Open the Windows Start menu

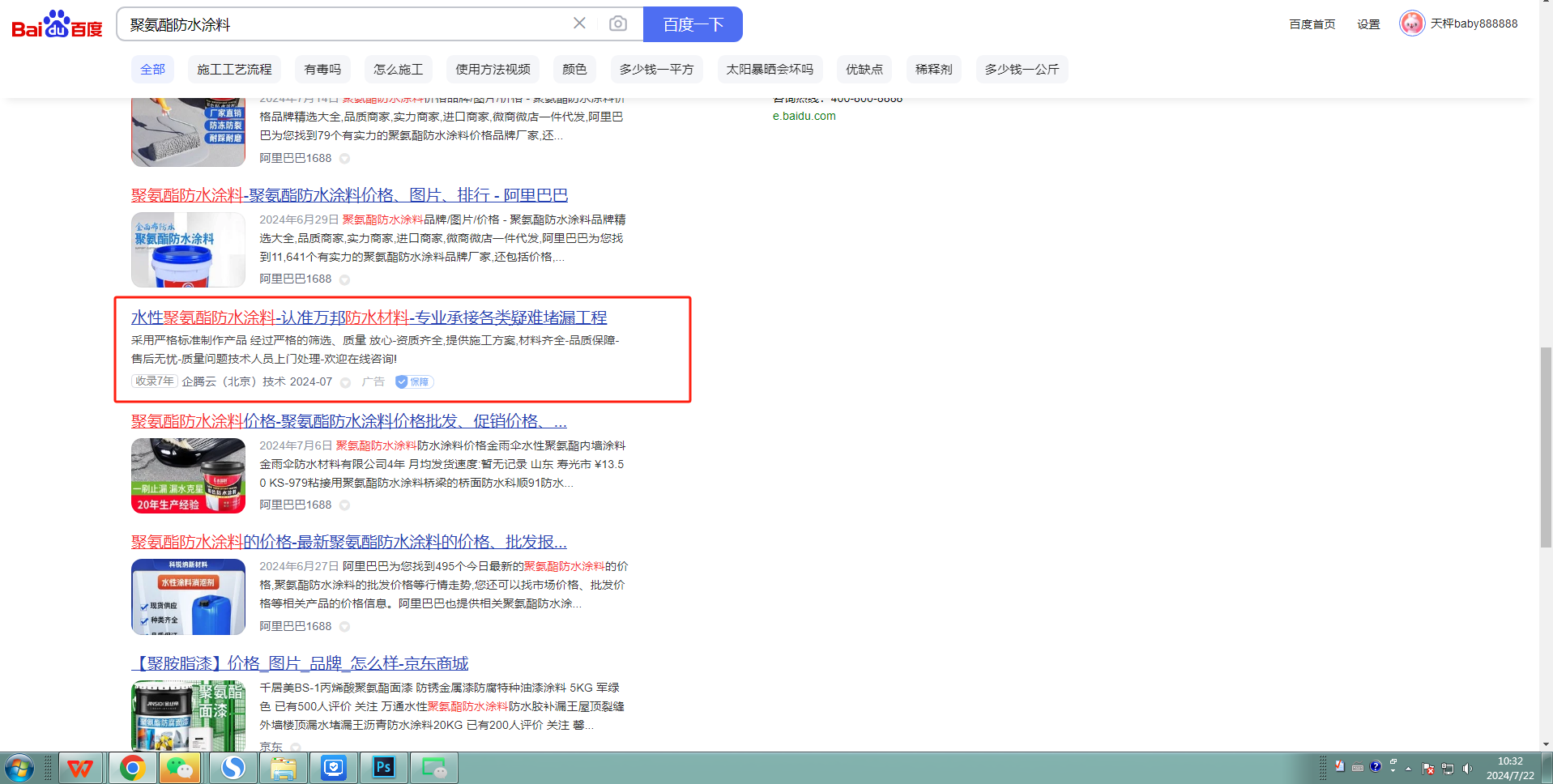coord(19,768)
